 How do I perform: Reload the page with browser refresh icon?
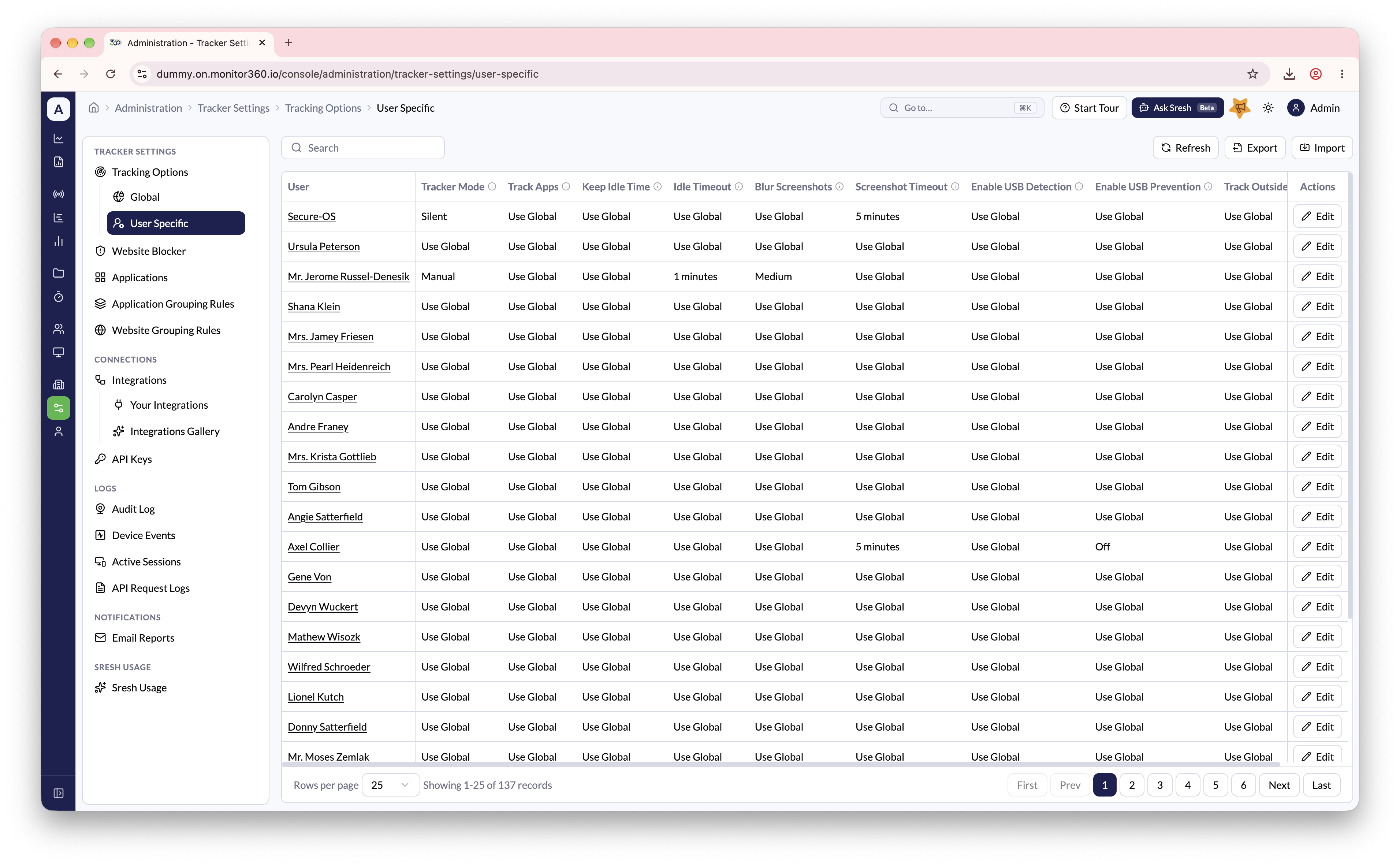pos(110,74)
